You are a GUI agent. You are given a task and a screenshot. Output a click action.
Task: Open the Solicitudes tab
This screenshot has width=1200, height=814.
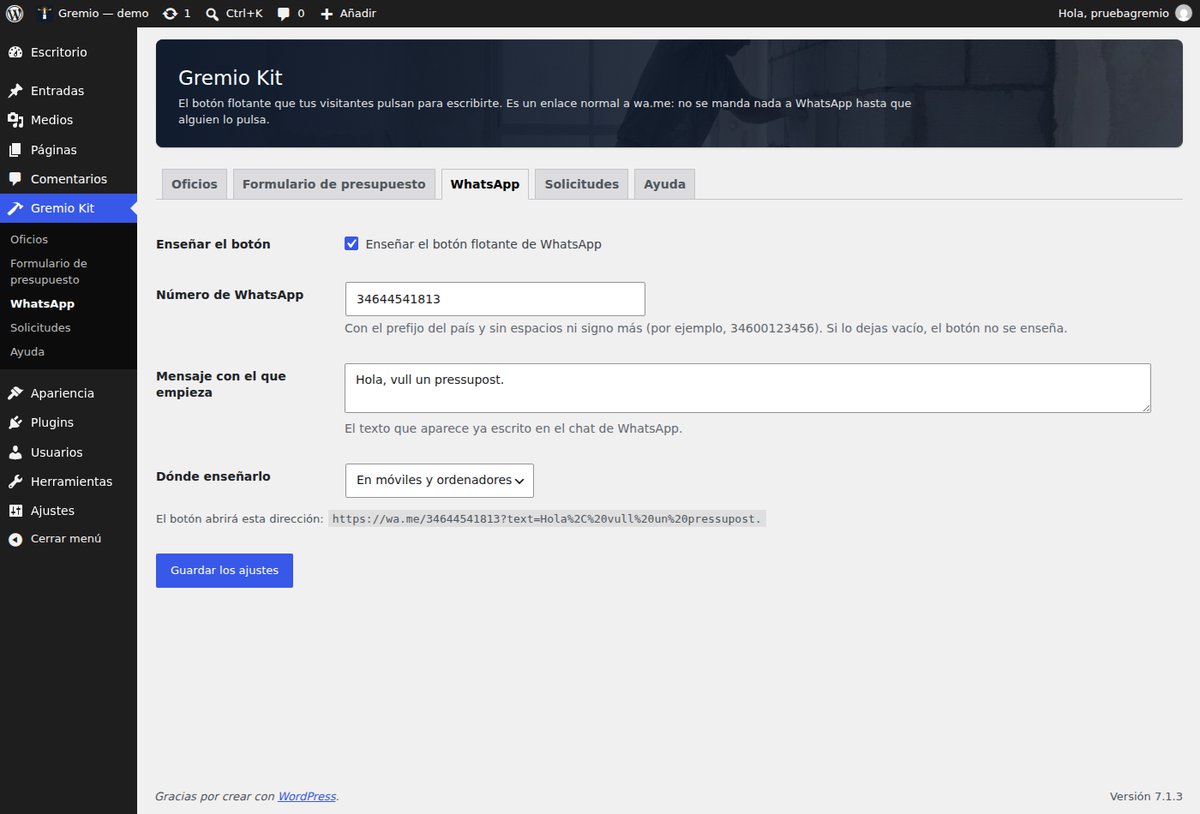click(582, 184)
